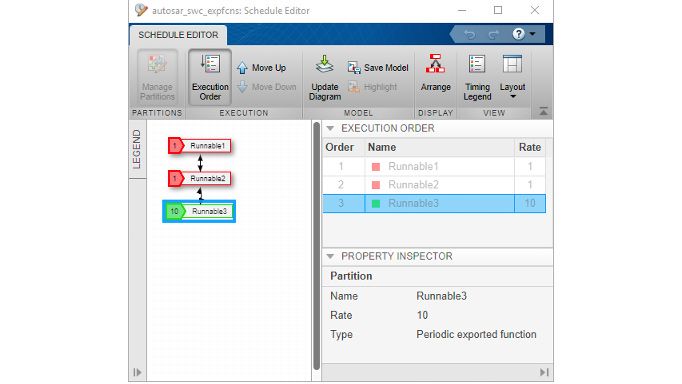Collapse the EXECUTION ORDER section
682x384 pixels.
coord(330,128)
